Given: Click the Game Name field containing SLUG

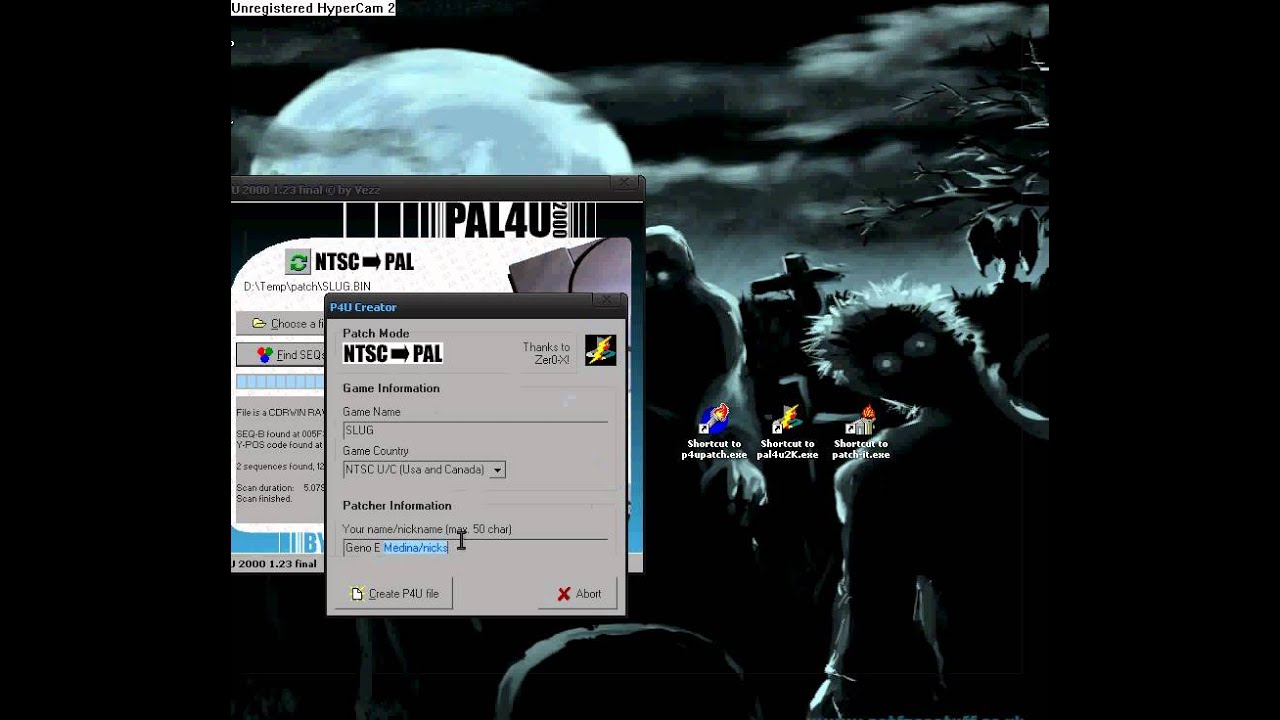Looking at the screenshot, I should click(475, 430).
